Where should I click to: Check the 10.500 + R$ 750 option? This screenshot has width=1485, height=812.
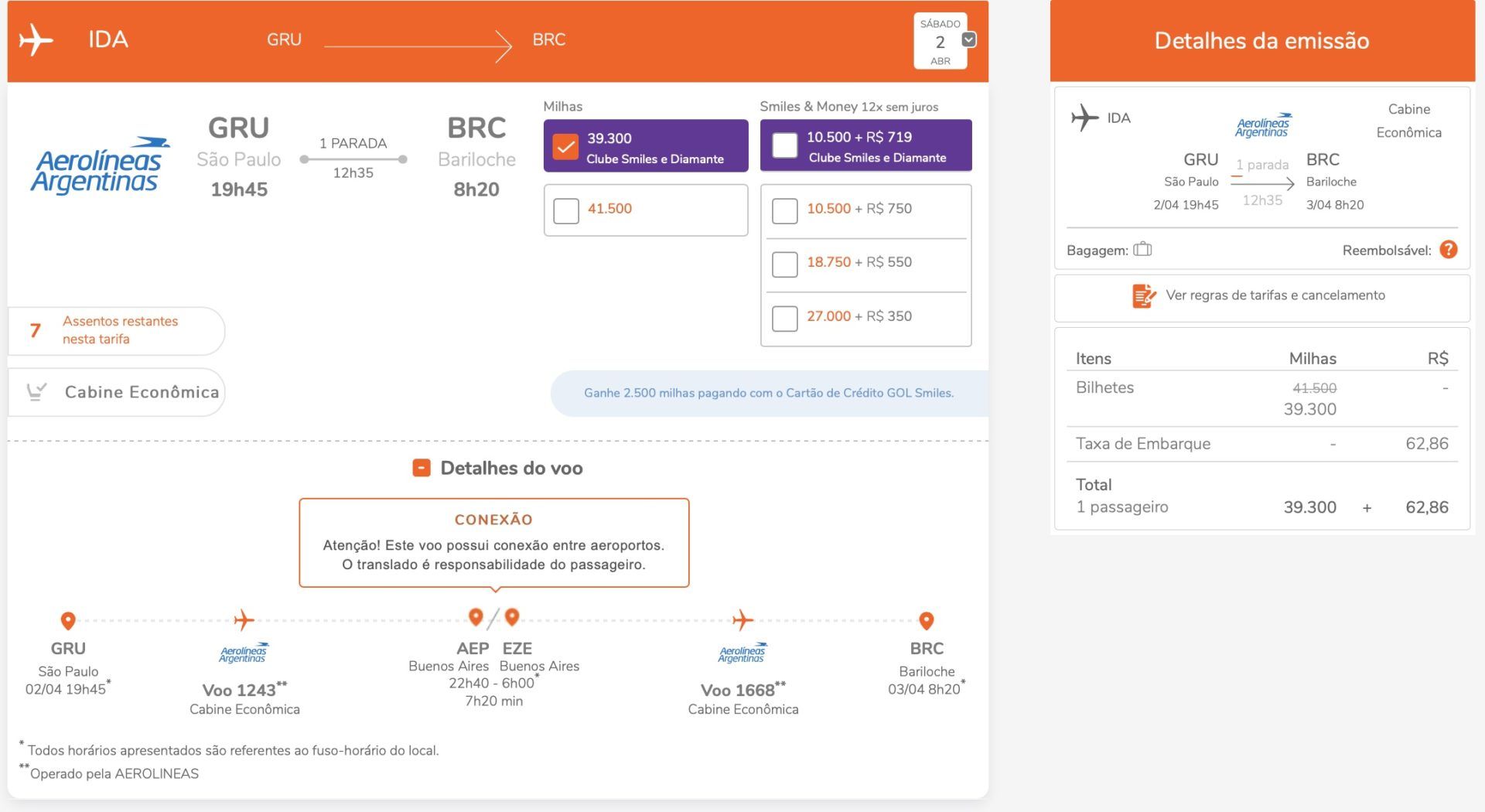[784, 210]
